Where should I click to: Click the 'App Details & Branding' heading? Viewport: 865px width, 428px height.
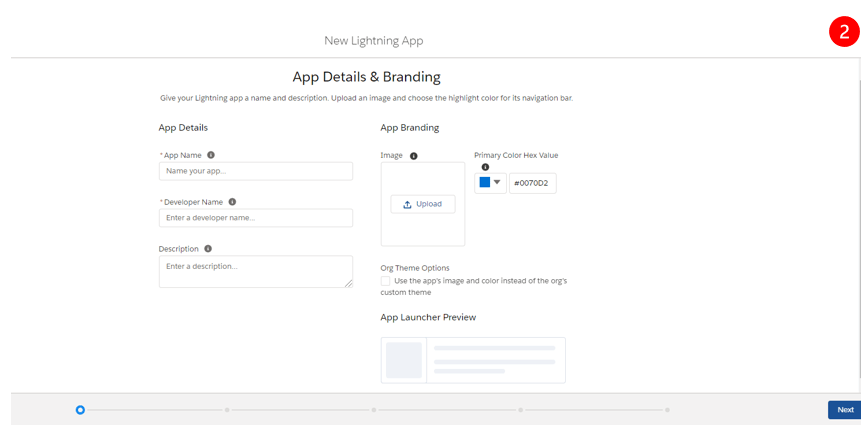tap(366, 77)
